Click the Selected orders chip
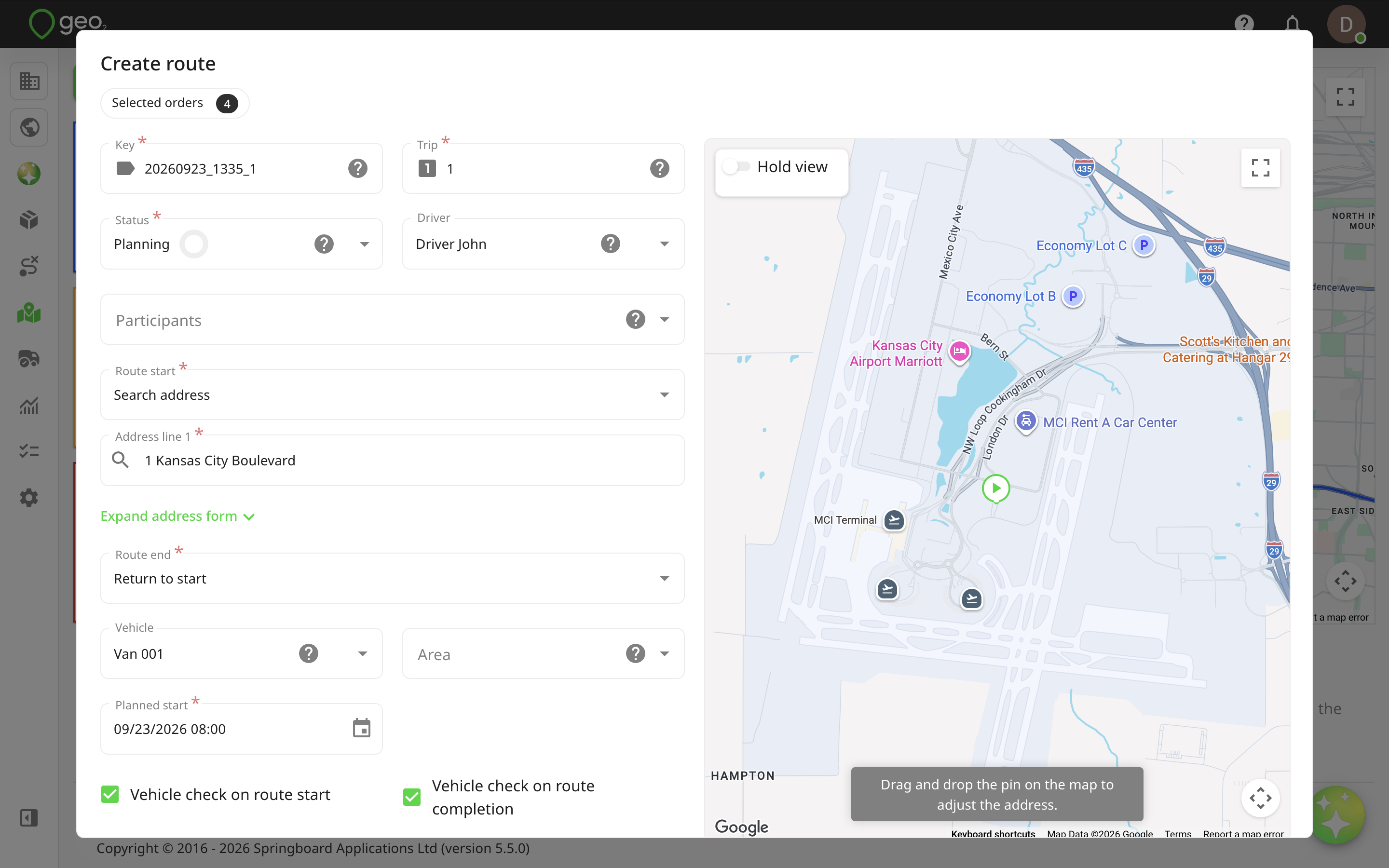The image size is (1389, 868). pos(175,103)
